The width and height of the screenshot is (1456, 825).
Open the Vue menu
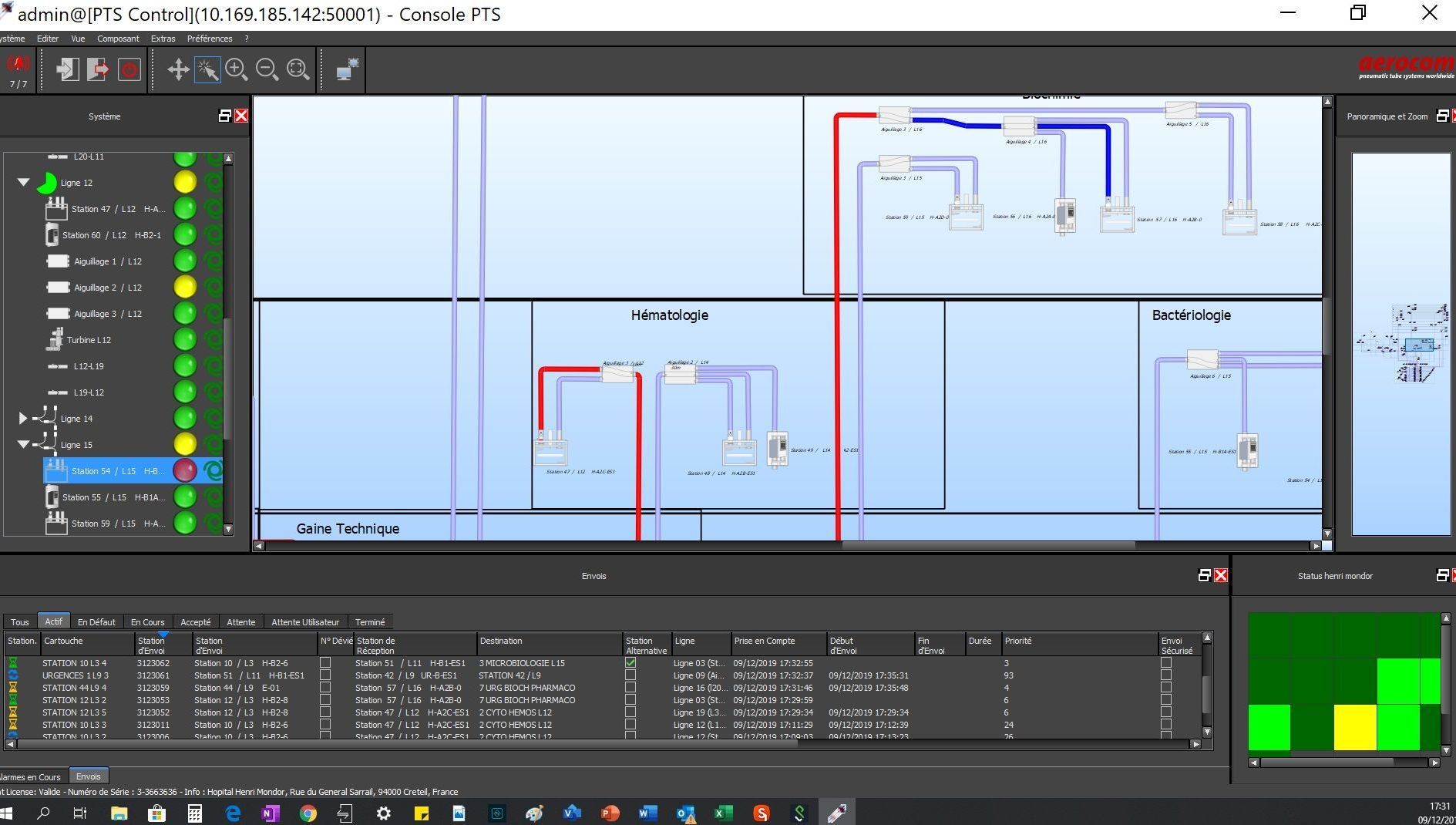(x=78, y=39)
